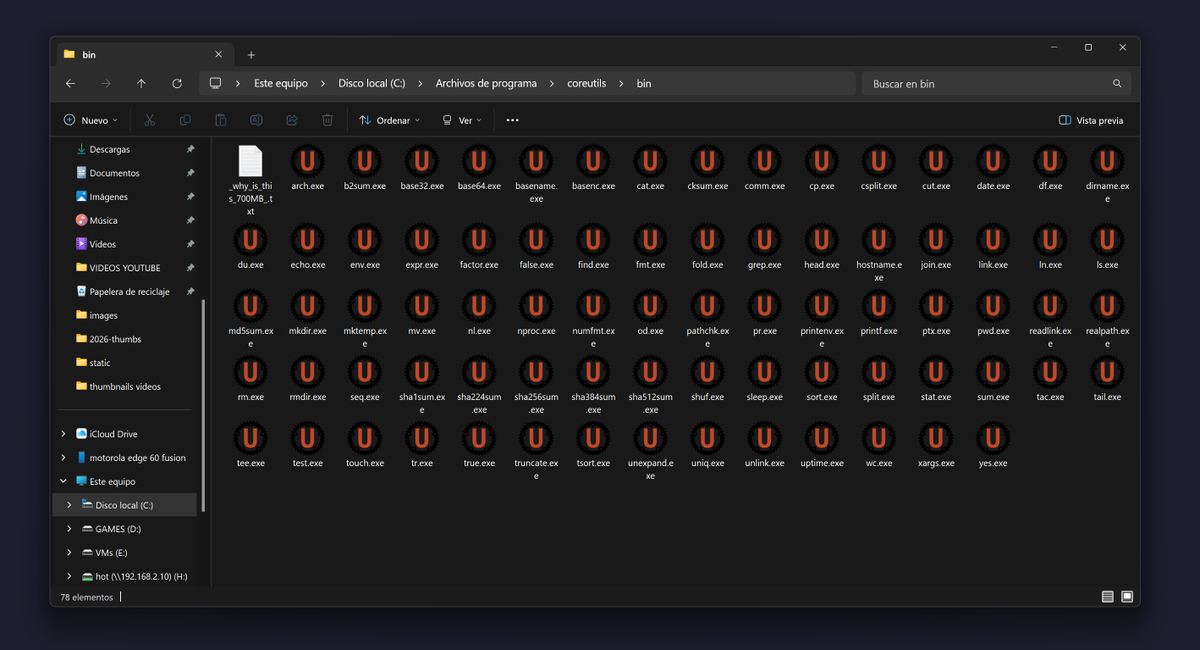
Task: Go up one folder level arrow
Action: click(141, 84)
